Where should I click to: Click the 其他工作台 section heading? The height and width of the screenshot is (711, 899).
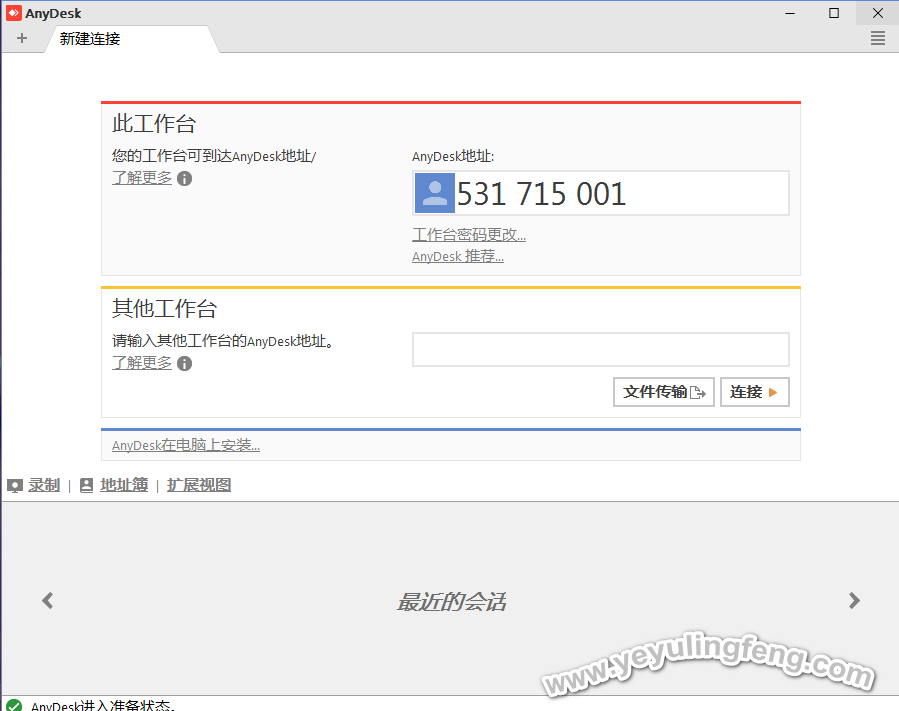[165, 308]
